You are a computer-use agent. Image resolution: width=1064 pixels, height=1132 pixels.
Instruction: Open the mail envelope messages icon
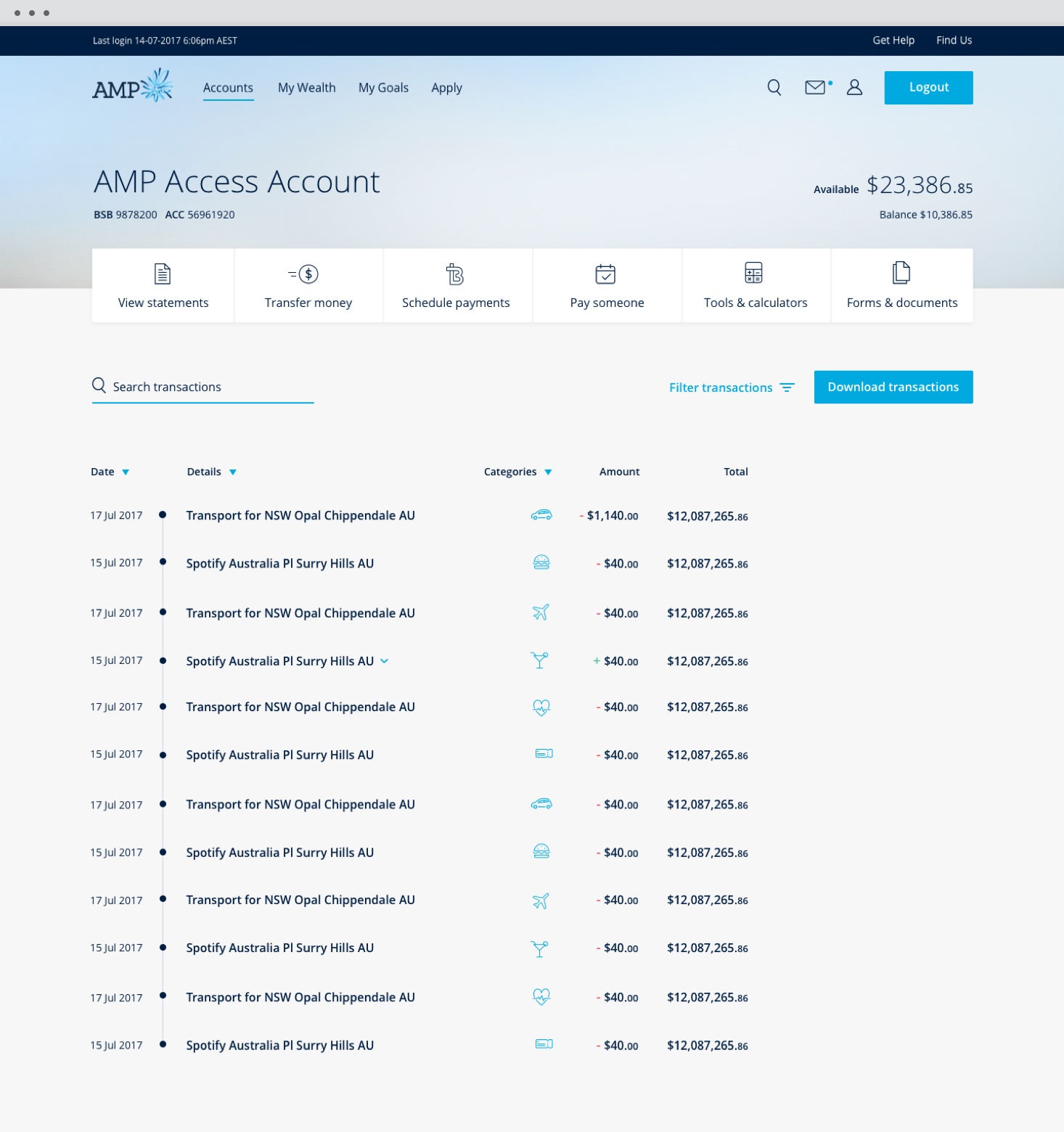click(816, 87)
